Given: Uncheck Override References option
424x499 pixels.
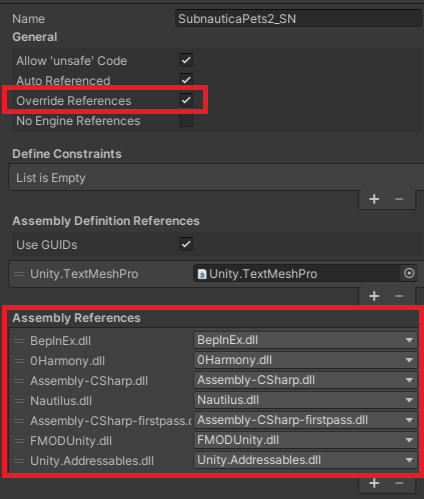Looking at the screenshot, I should tap(186, 100).
